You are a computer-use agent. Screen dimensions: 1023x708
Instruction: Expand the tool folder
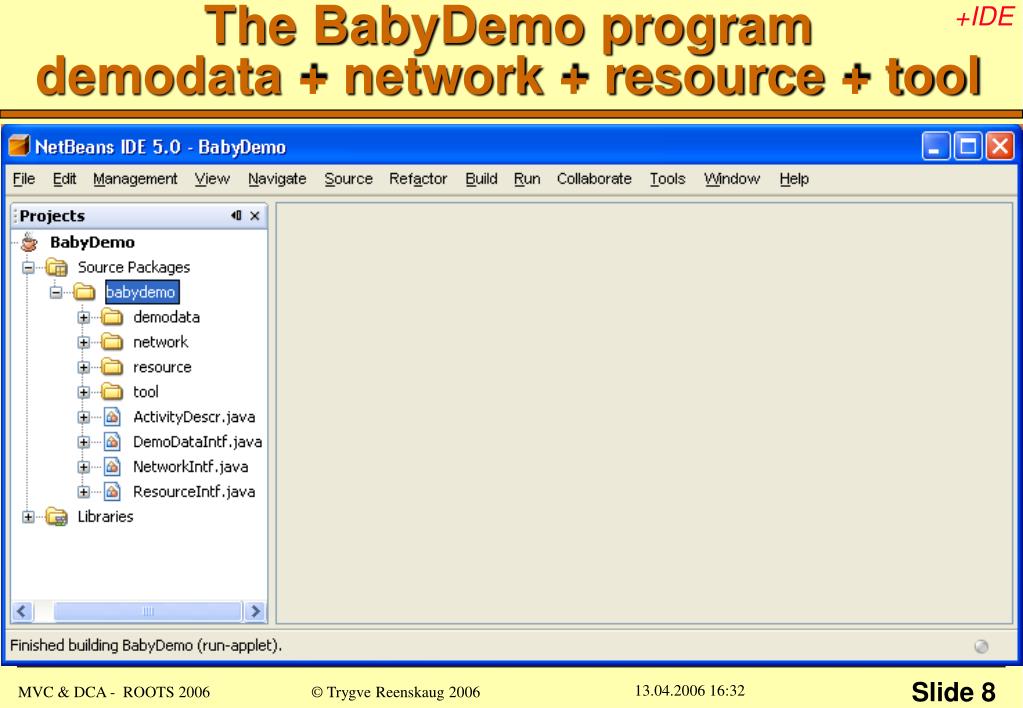point(84,392)
